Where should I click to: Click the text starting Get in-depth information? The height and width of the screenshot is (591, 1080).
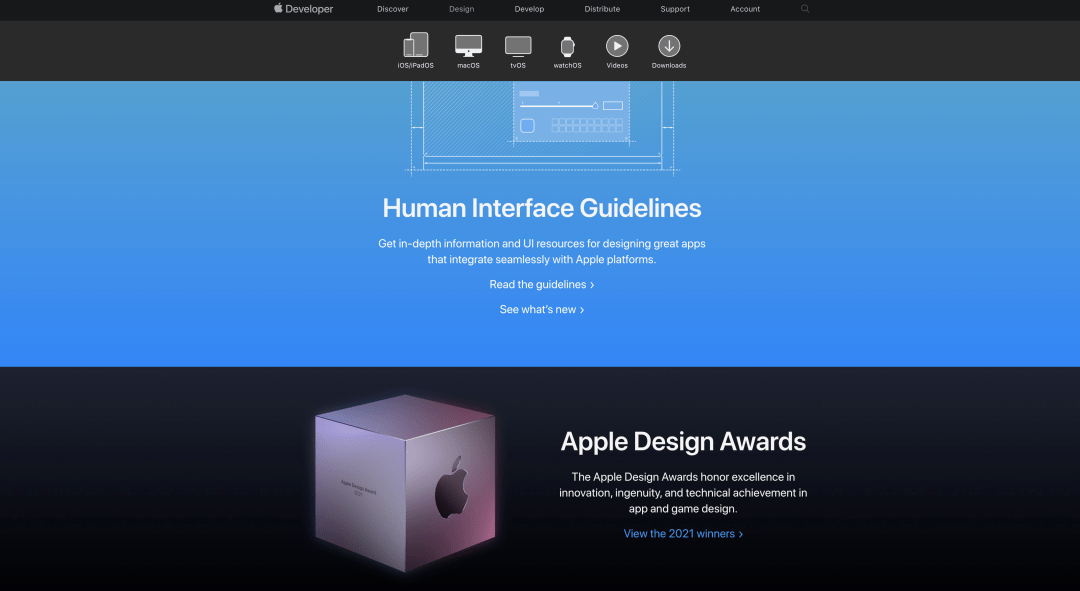pyautogui.click(x=542, y=251)
